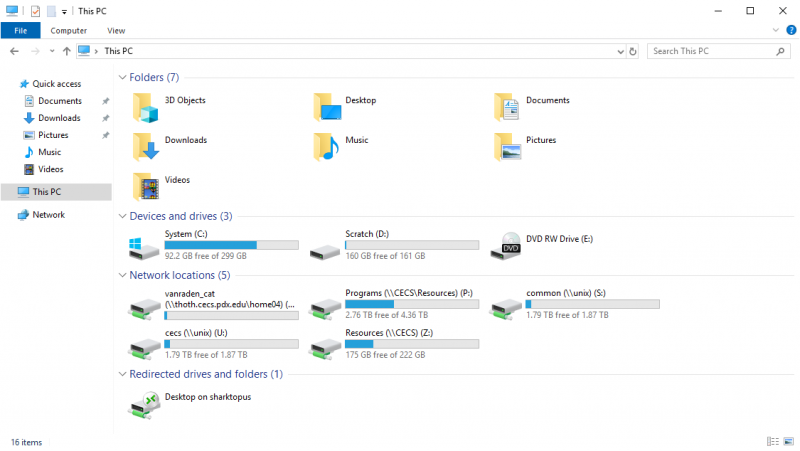The height and width of the screenshot is (451, 800).
Task: Select This PC in navigation pane
Action: pos(56,192)
